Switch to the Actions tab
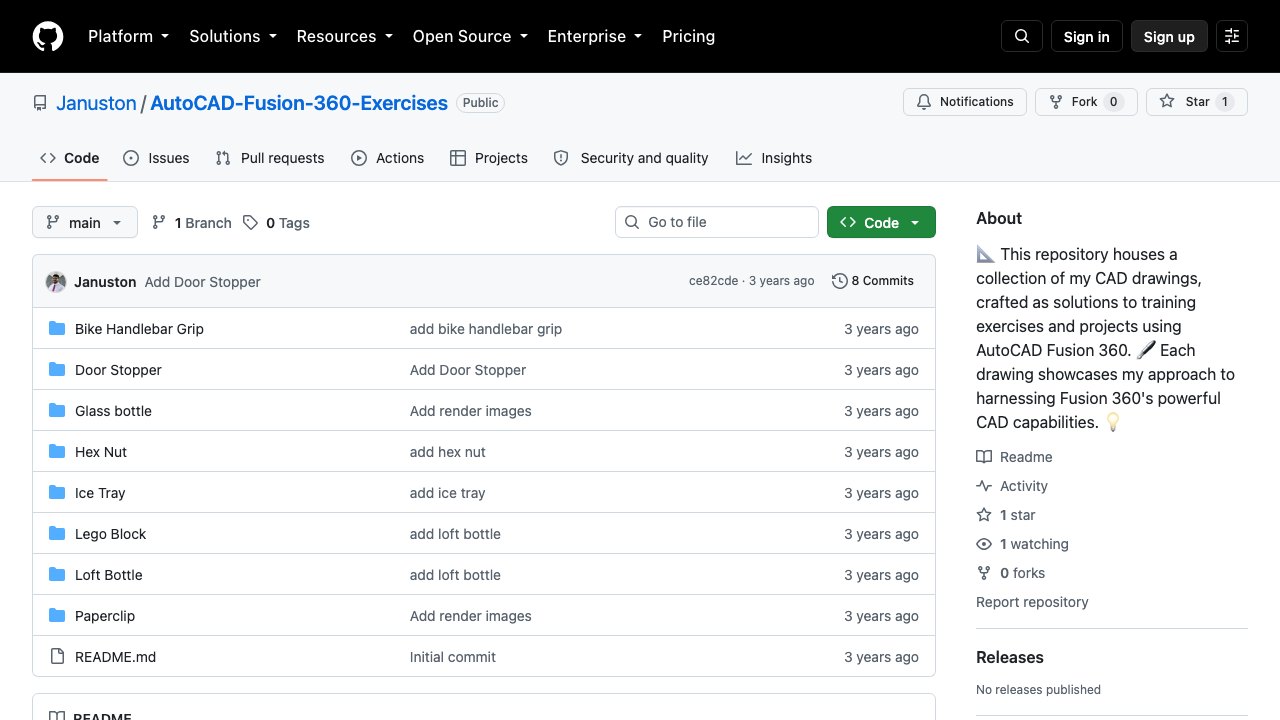Viewport: 1280px width, 720px height. coord(388,158)
